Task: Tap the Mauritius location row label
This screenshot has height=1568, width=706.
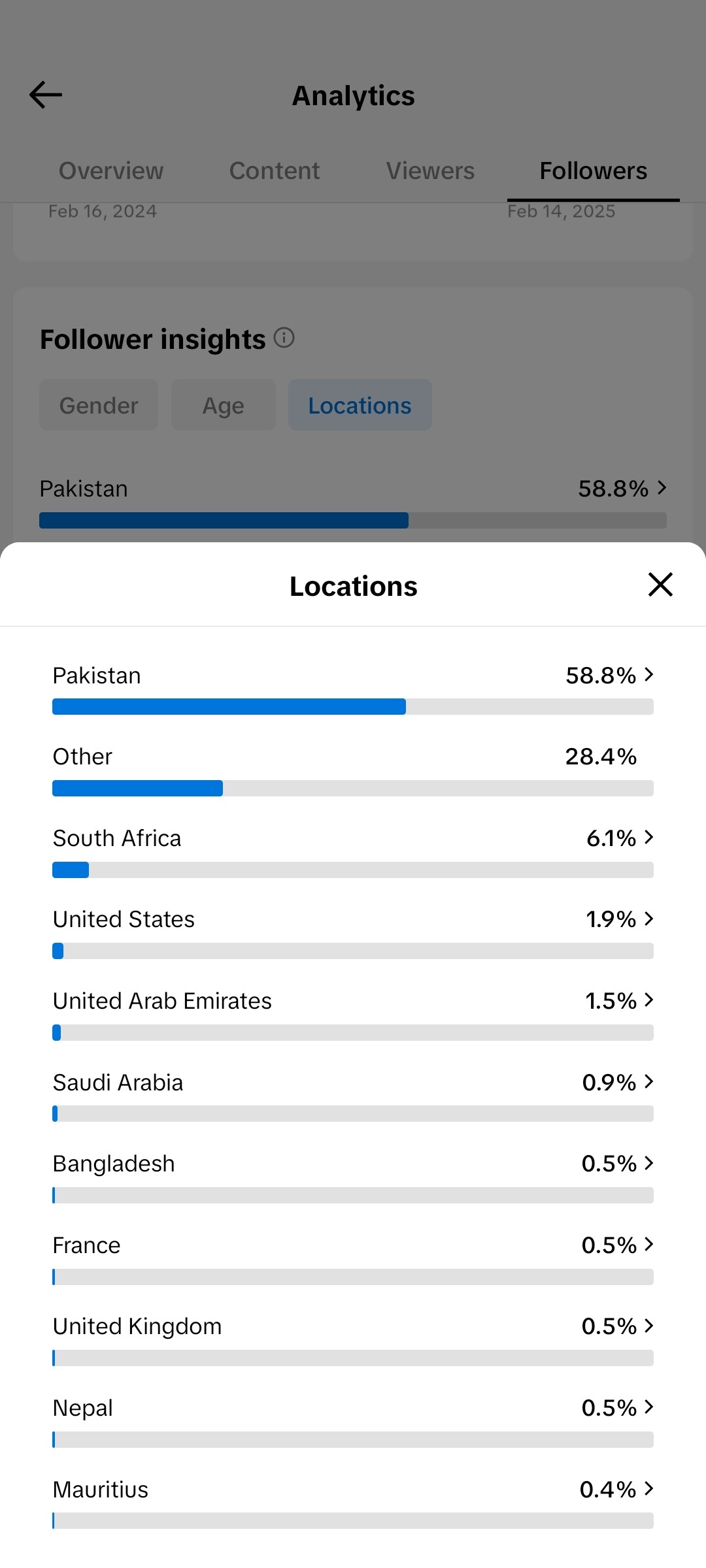Action: pyautogui.click(x=101, y=1490)
